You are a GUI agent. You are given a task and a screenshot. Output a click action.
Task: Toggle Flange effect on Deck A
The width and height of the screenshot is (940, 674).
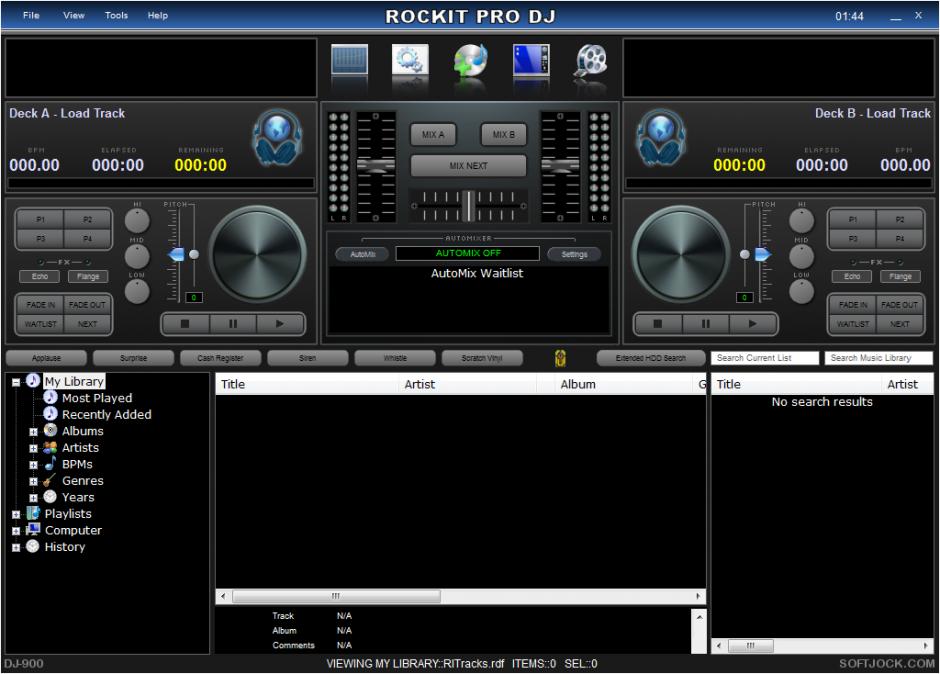88,276
